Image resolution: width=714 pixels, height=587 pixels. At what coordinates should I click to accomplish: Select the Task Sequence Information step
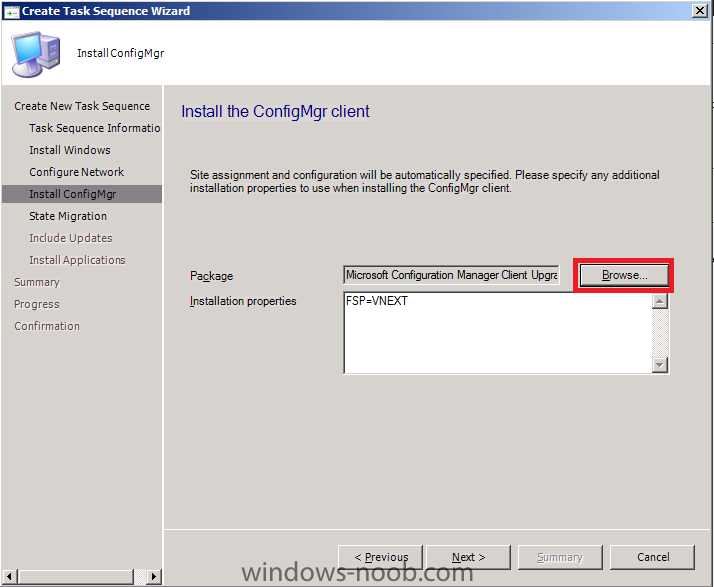(95, 128)
